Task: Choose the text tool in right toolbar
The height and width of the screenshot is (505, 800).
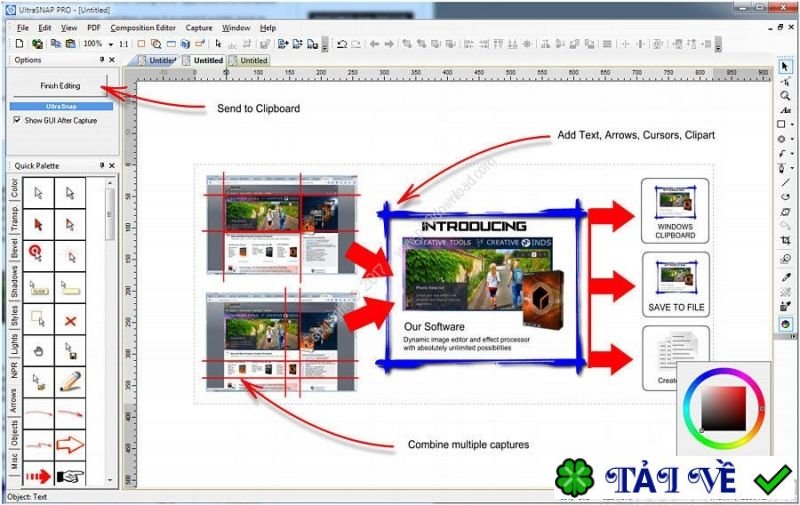Action: (785, 110)
